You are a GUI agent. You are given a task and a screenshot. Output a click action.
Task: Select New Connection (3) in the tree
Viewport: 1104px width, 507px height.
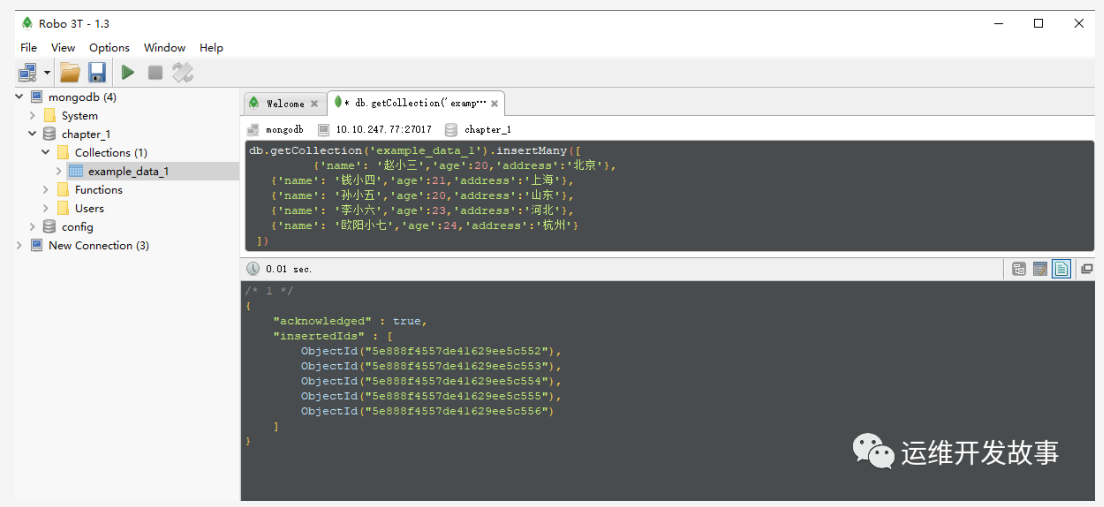[x=99, y=245]
